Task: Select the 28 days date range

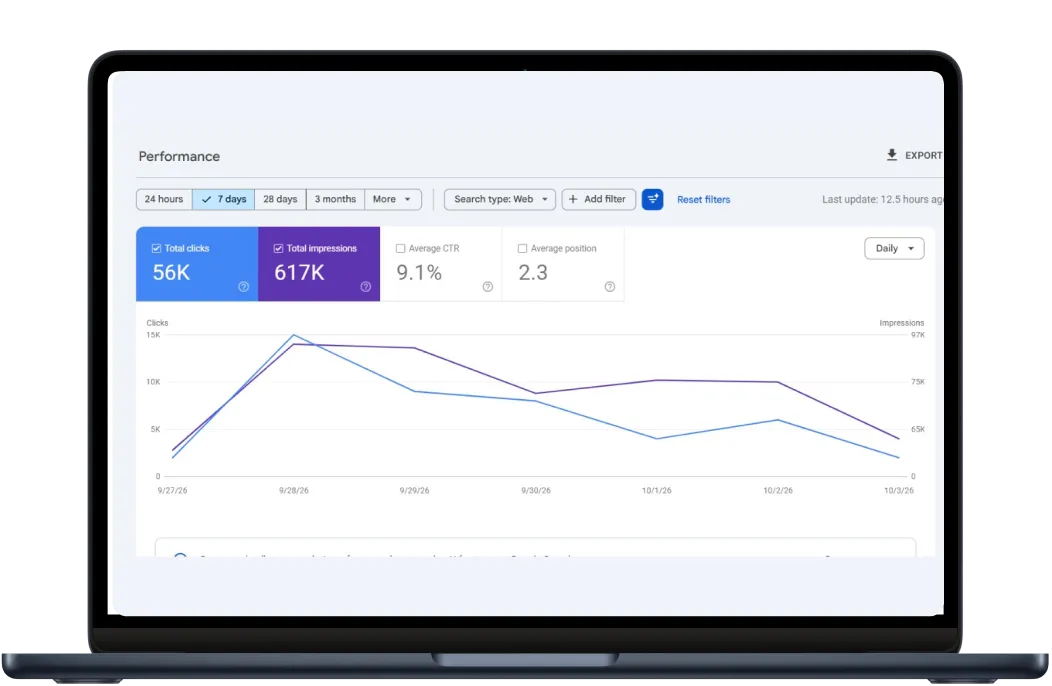Action: (280, 199)
